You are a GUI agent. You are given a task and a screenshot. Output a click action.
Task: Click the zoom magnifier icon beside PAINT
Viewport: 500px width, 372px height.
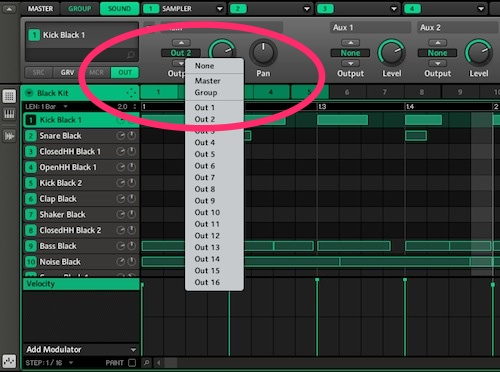147,363
